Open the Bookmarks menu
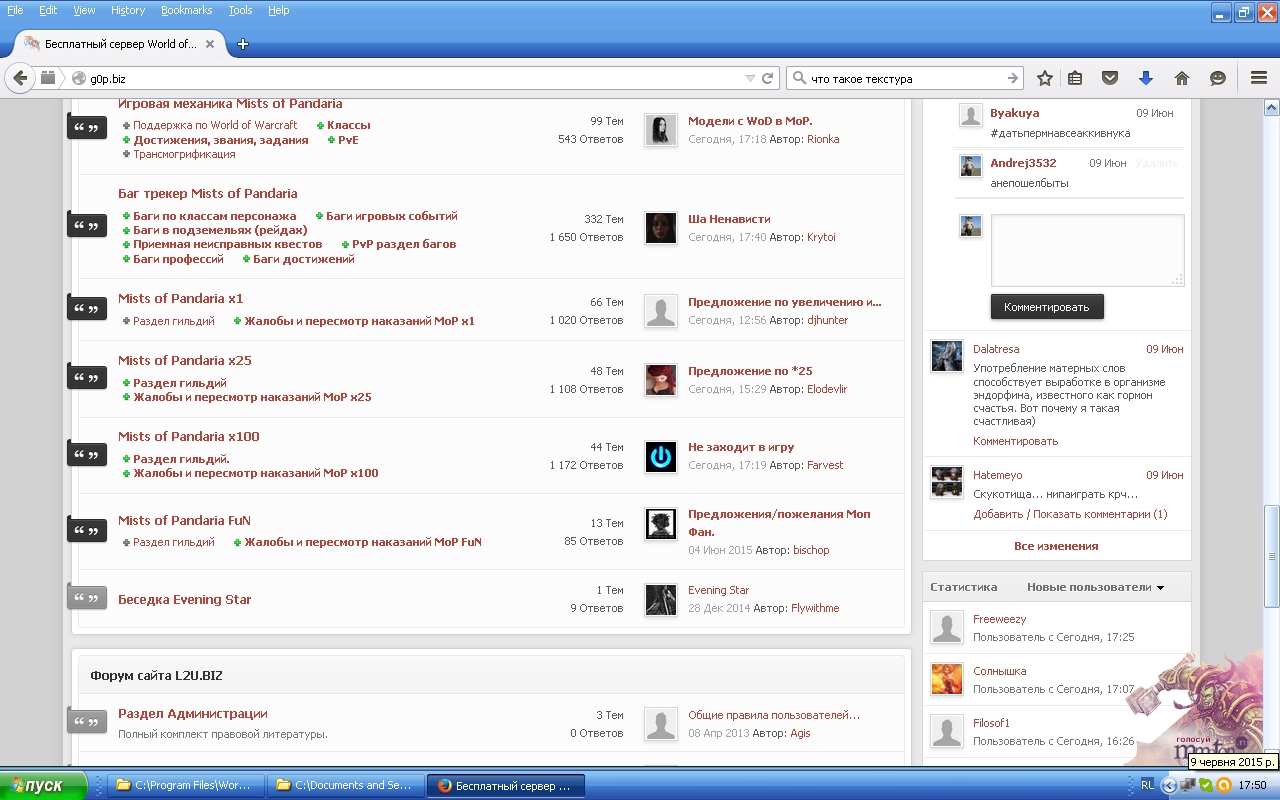Viewport: 1280px width, 800px height. click(186, 10)
